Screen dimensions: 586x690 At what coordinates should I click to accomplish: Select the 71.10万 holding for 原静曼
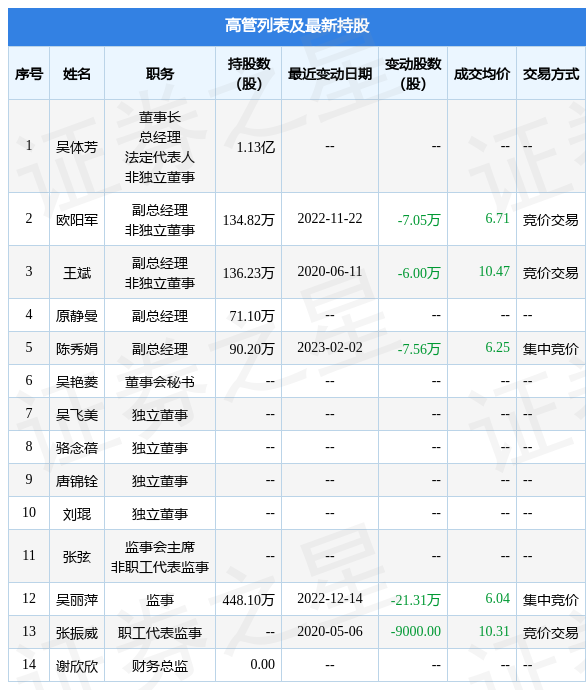pos(252,315)
